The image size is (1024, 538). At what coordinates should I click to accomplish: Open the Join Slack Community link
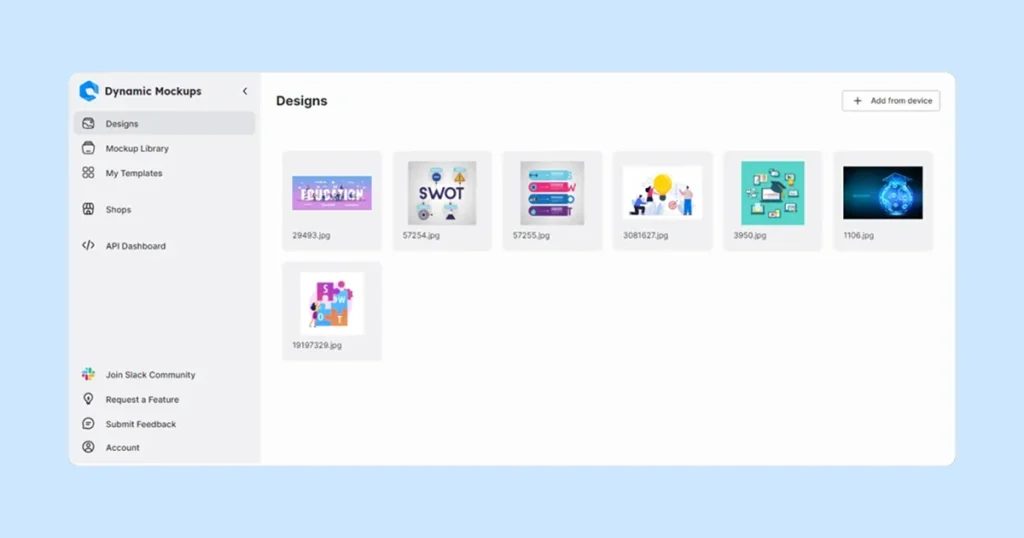point(150,375)
